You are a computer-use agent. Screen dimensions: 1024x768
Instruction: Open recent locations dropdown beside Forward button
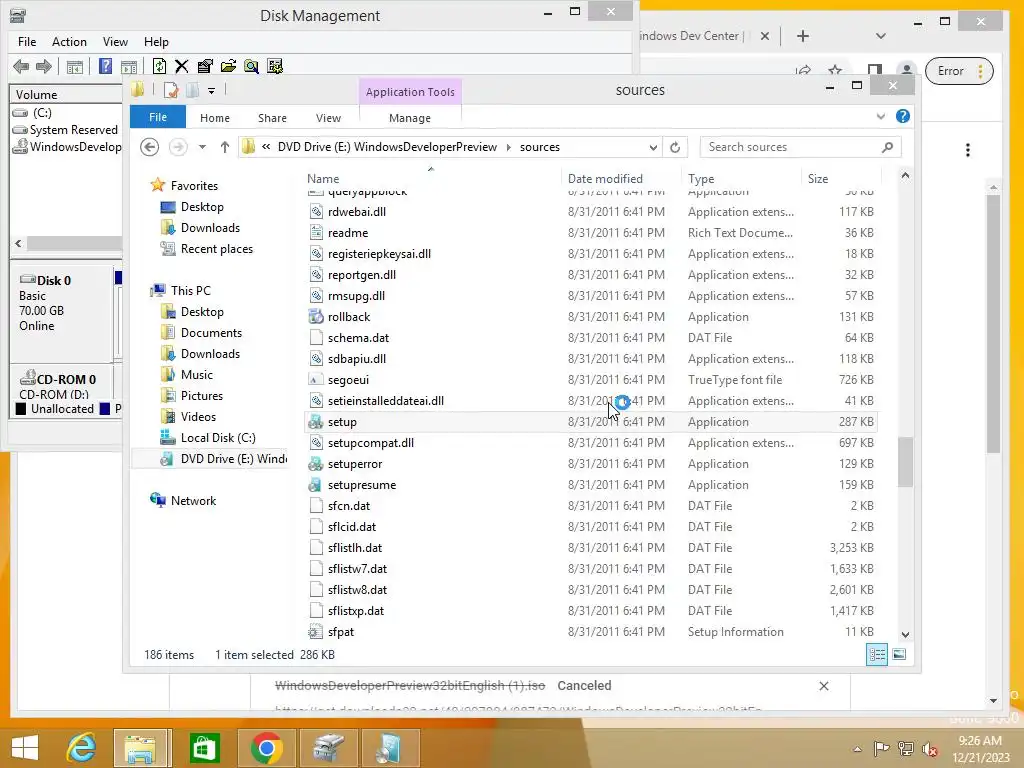[x=202, y=147]
